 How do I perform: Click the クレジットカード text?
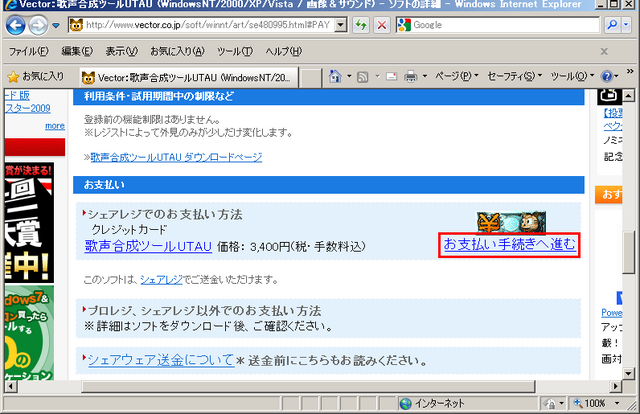129,230
